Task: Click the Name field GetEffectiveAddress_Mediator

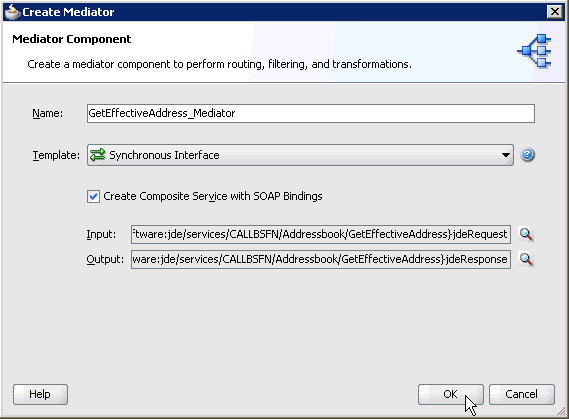Action: (x=311, y=113)
